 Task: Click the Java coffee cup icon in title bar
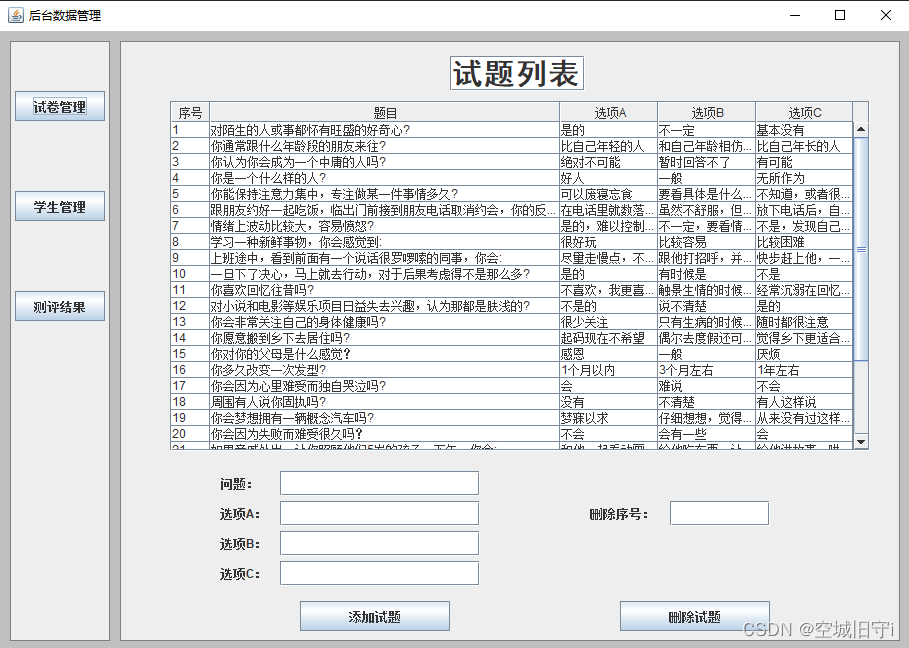click(x=14, y=15)
